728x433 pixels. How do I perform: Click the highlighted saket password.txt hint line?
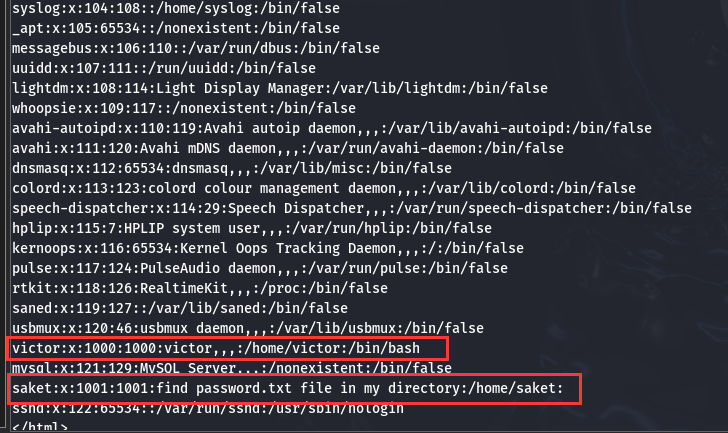click(x=294, y=388)
